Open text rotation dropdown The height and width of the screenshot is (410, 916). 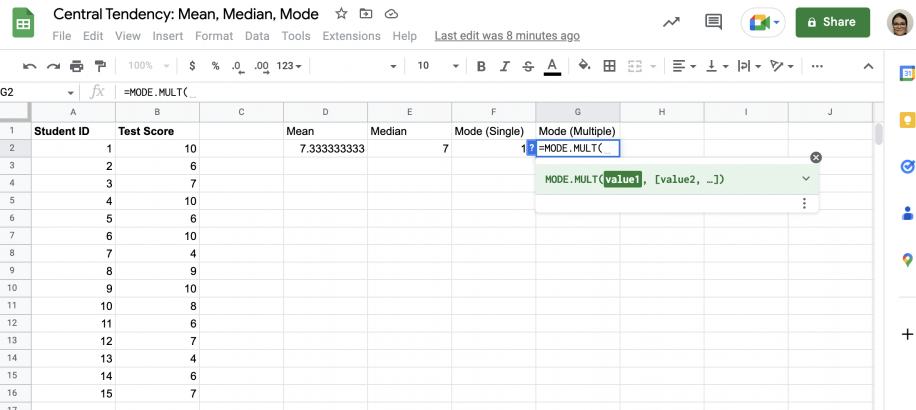click(783, 66)
